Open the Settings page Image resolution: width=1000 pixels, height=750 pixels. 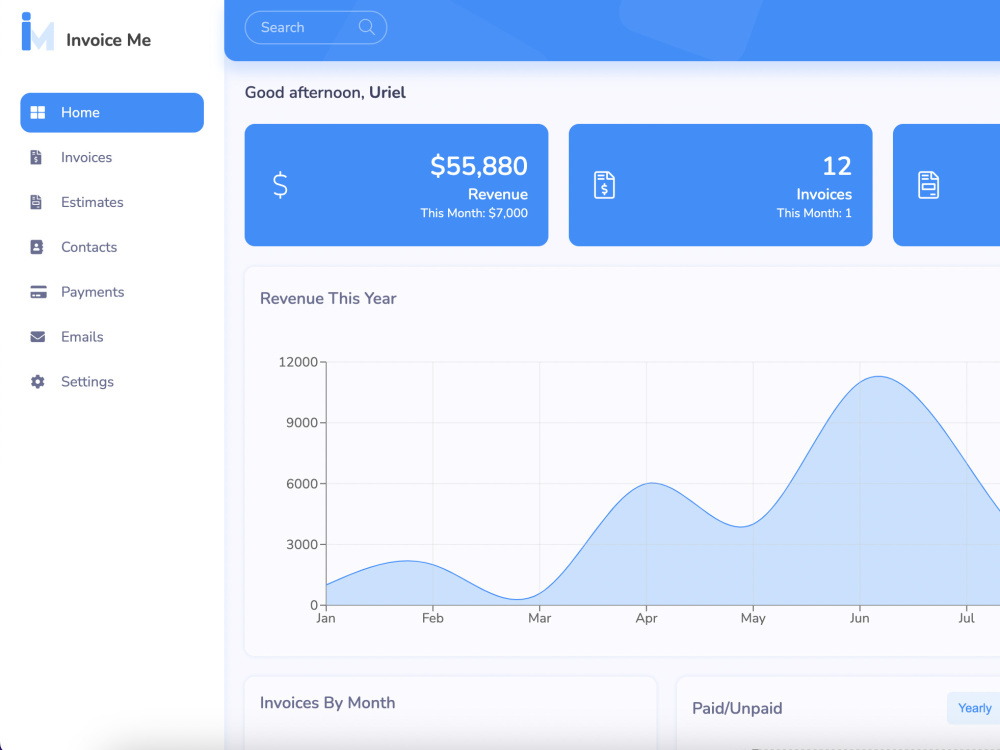tap(112, 381)
